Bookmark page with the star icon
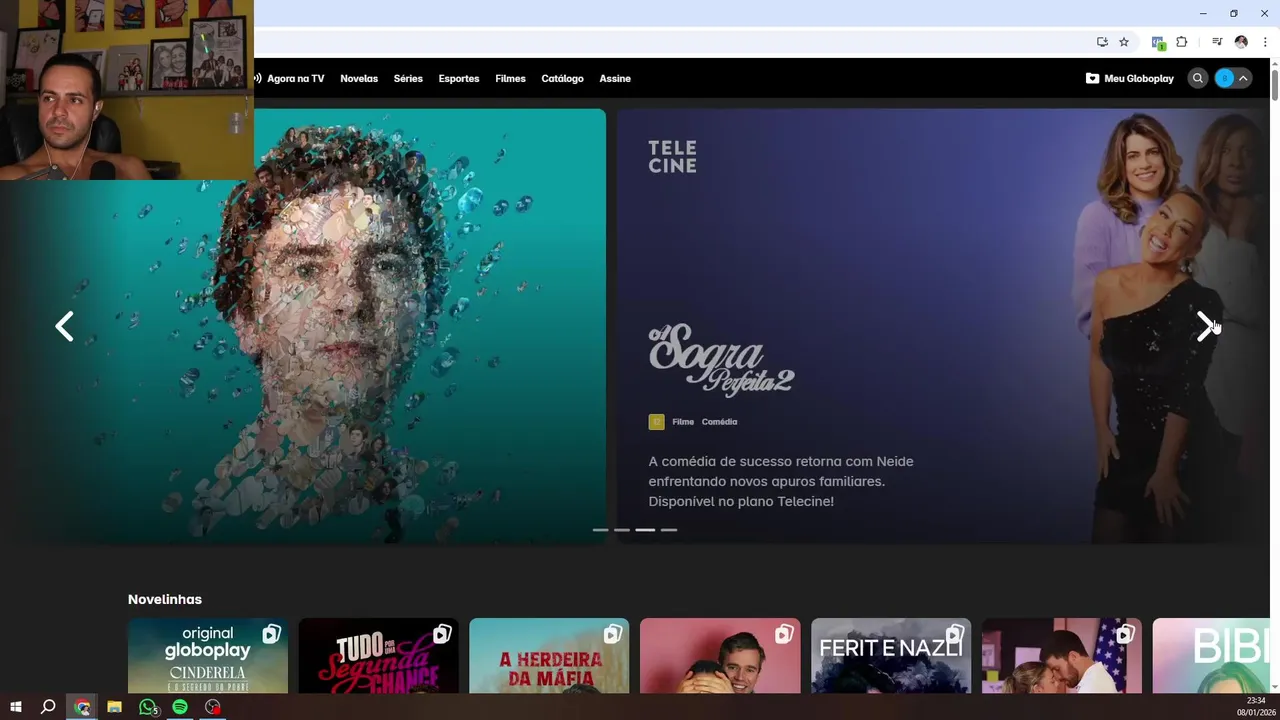The image size is (1280, 720). coord(1124,42)
